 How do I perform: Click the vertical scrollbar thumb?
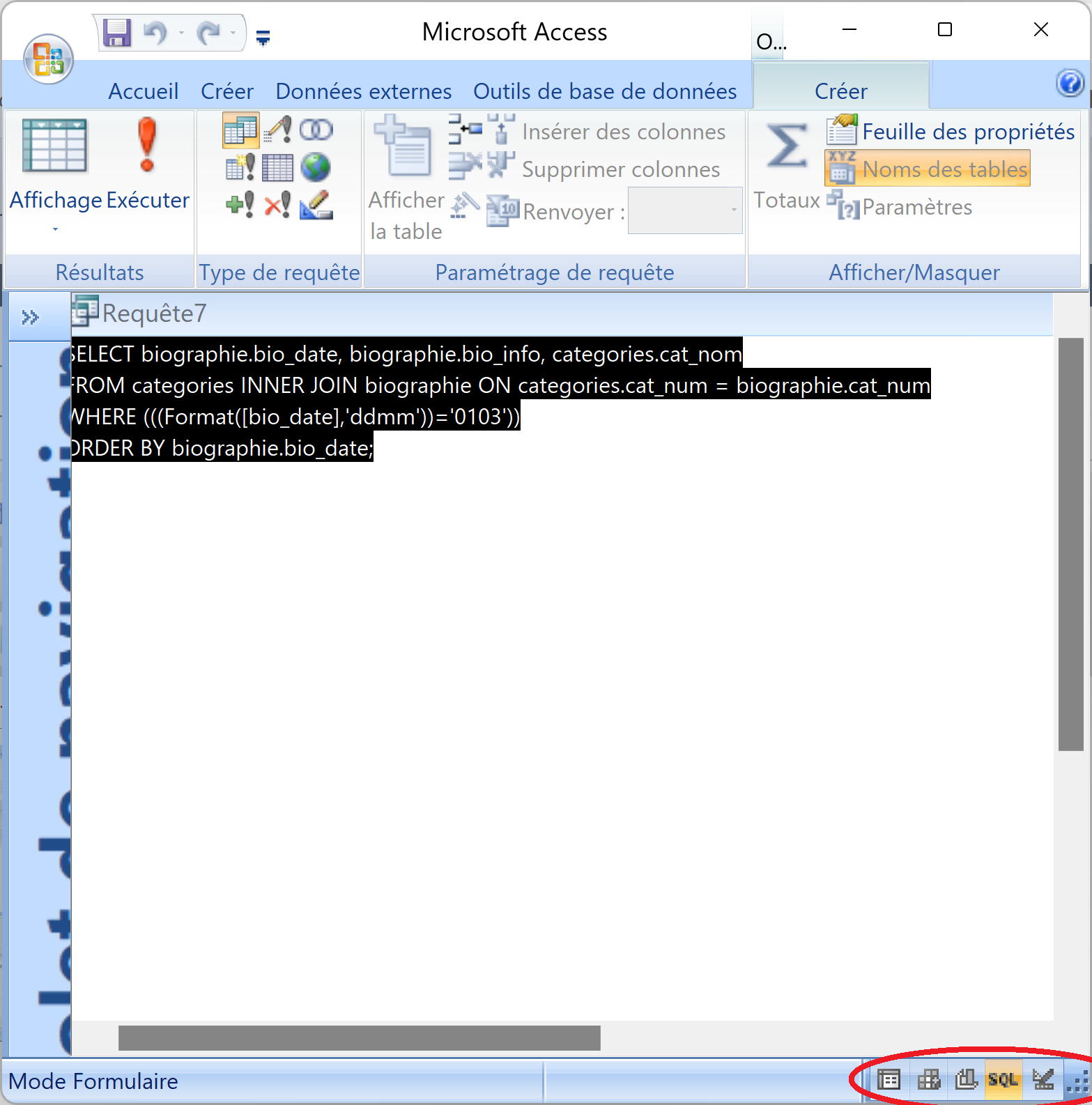point(1070,544)
